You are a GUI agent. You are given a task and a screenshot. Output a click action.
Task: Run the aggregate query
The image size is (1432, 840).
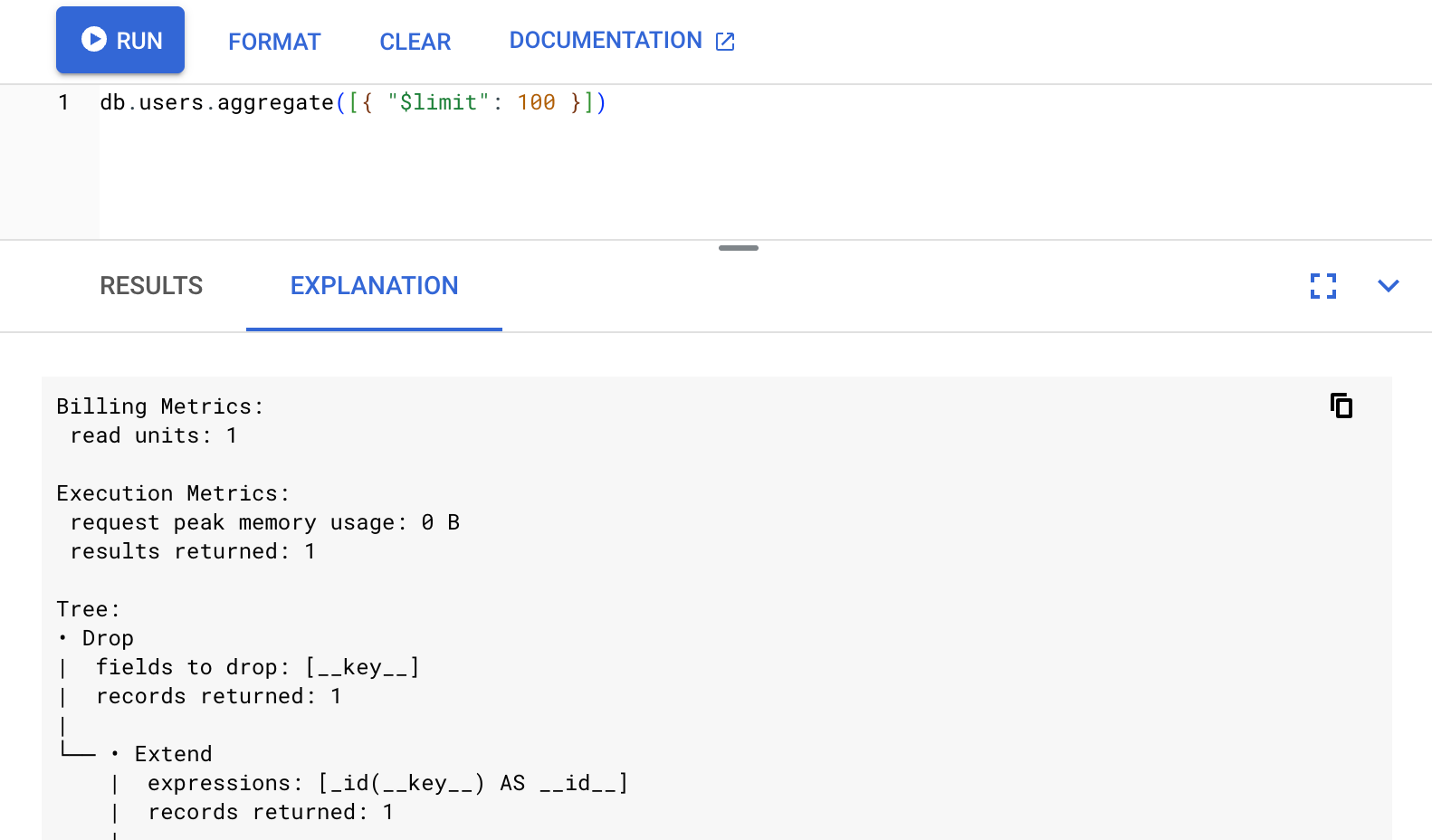[x=120, y=40]
